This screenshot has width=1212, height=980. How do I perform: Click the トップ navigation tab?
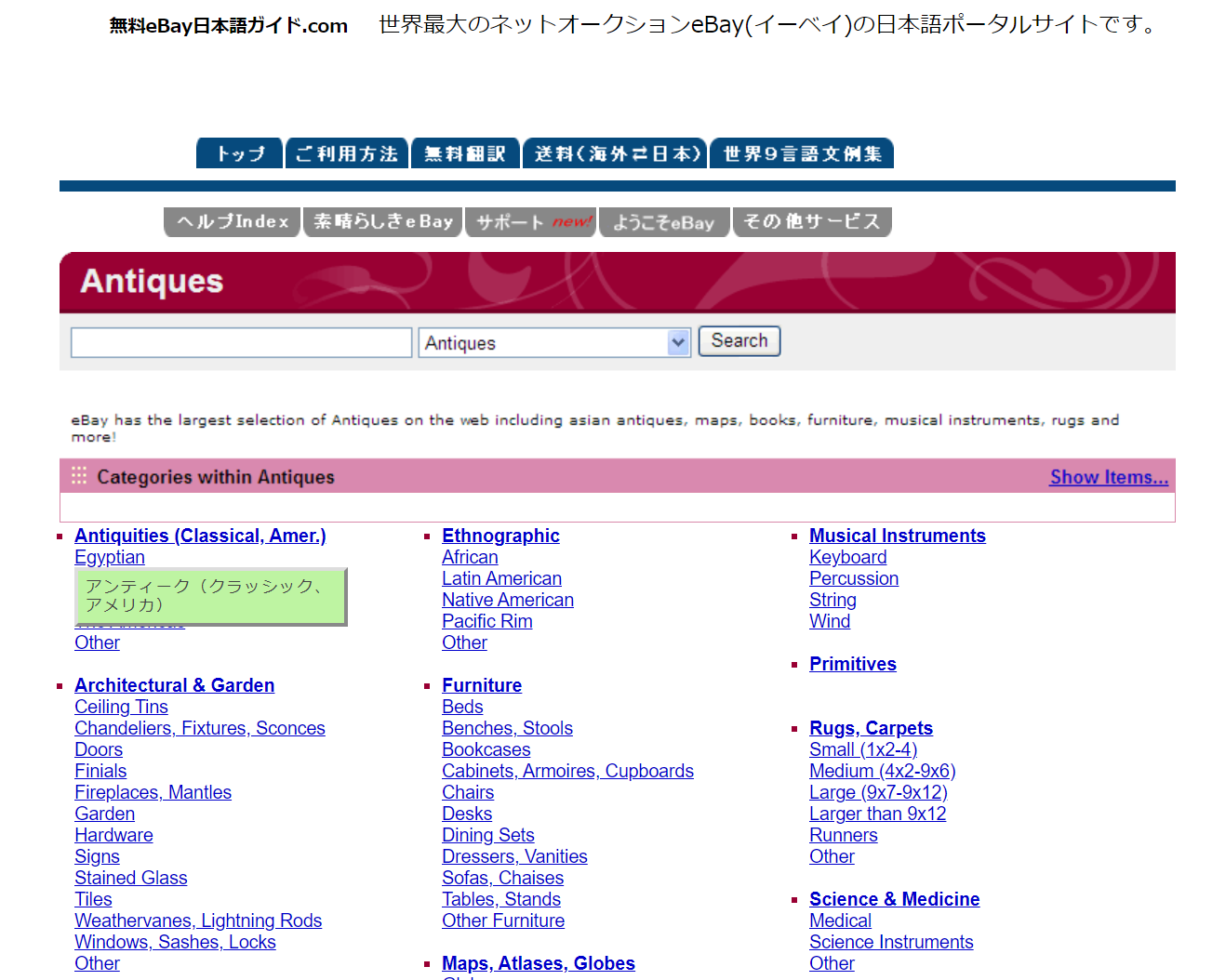[239, 153]
